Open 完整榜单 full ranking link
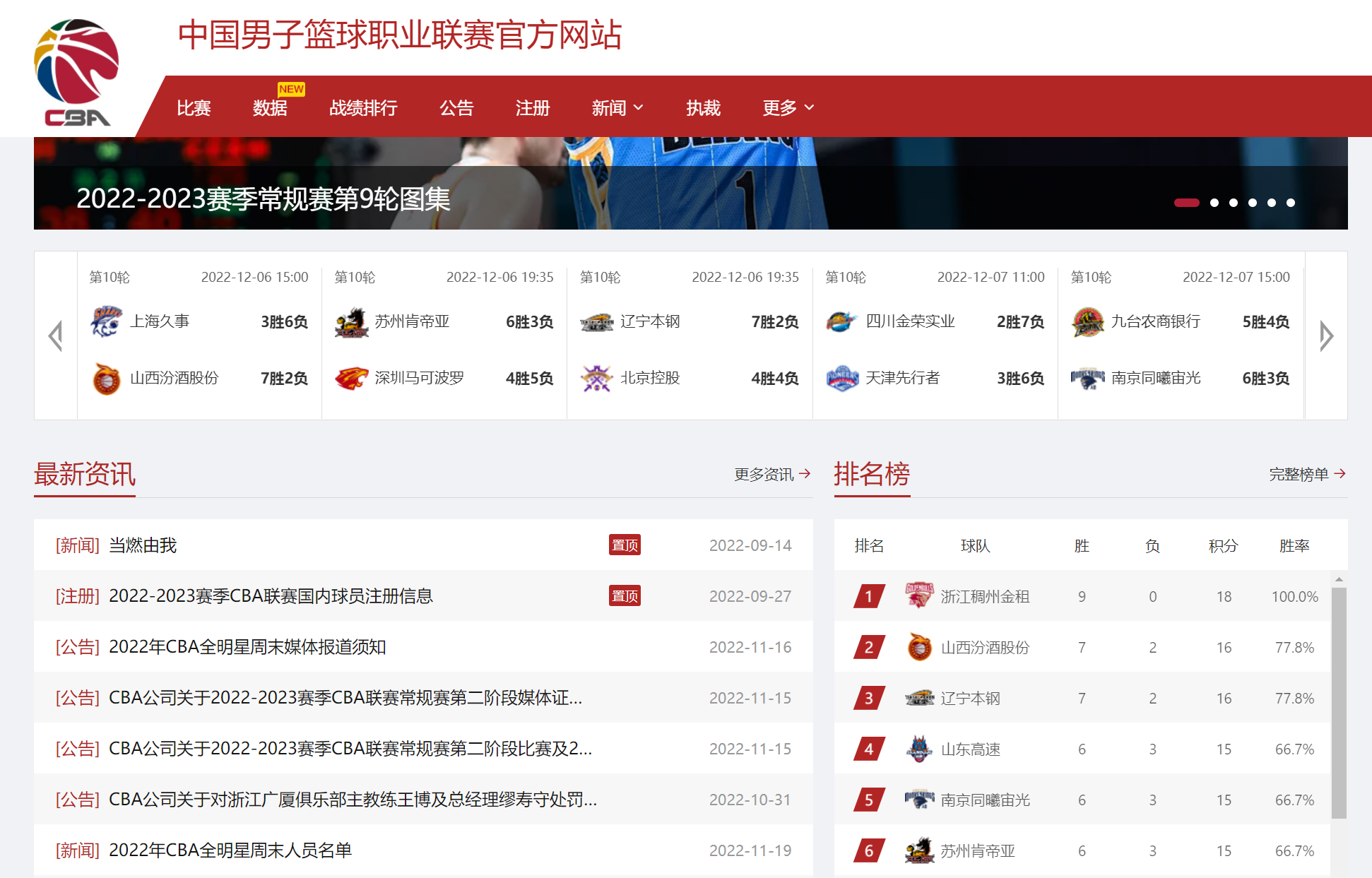Viewport: 1372px width, 878px height. [x=1307, y=474]
